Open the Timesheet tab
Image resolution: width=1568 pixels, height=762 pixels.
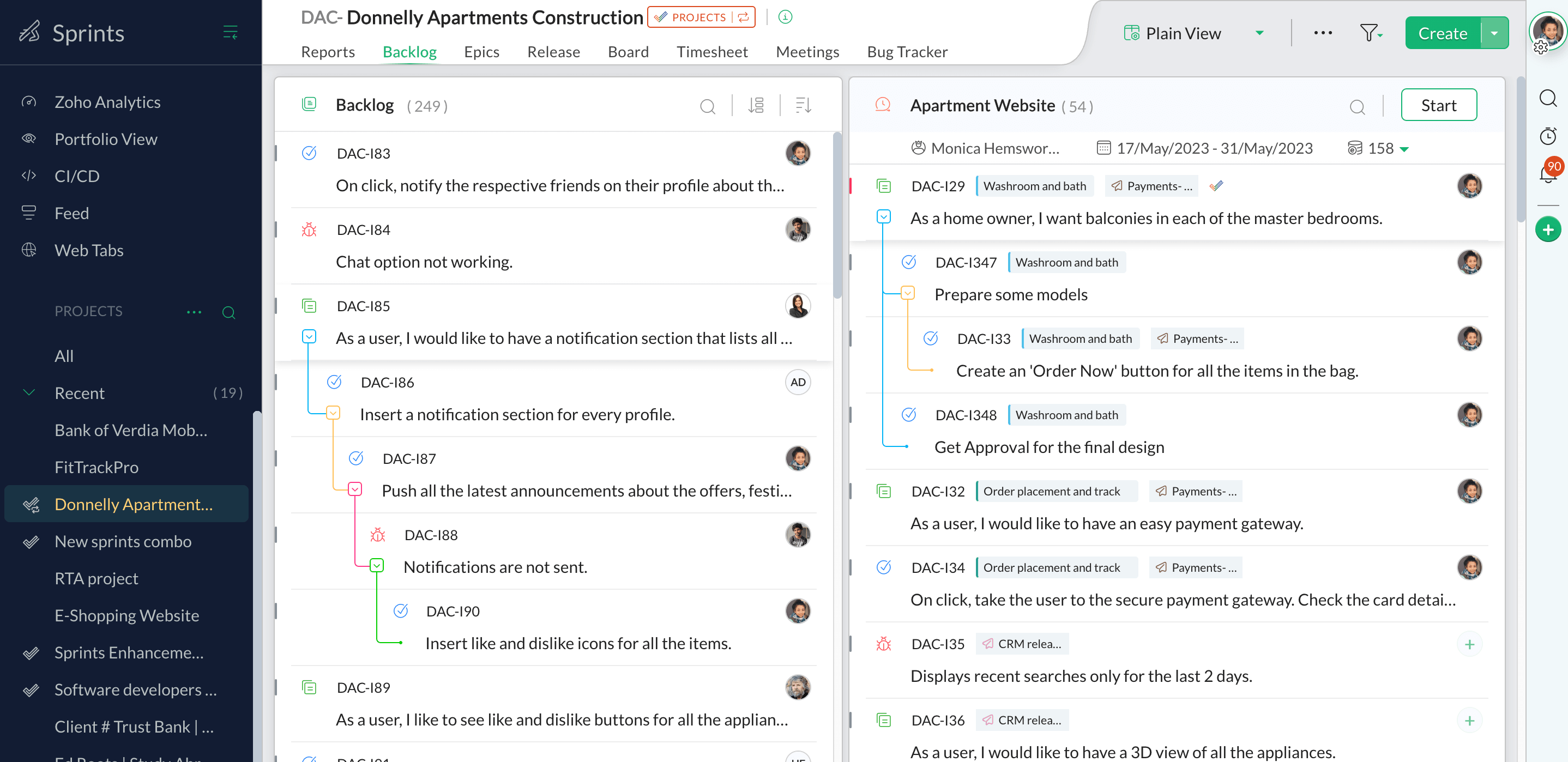point(711,52)
